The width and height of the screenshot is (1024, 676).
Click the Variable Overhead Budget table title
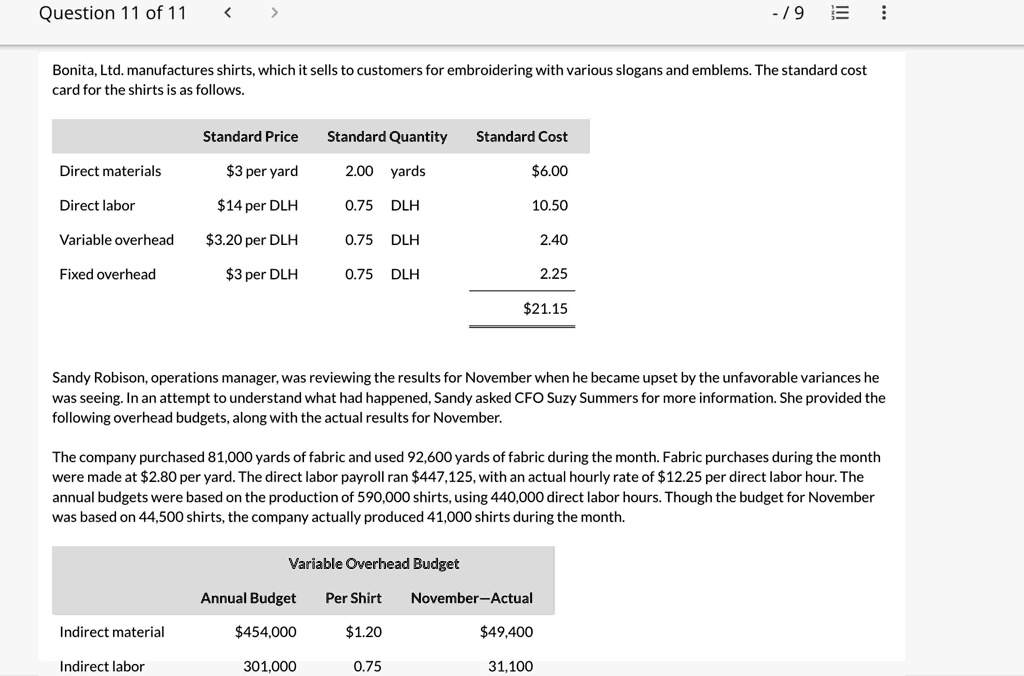[x=374, y=563]
